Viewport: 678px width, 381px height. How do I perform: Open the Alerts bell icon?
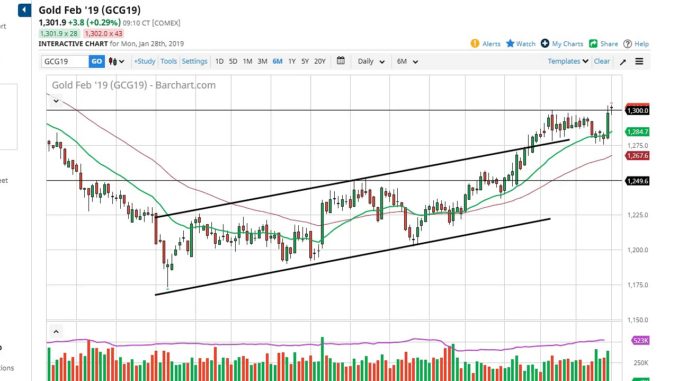(475, 44)
